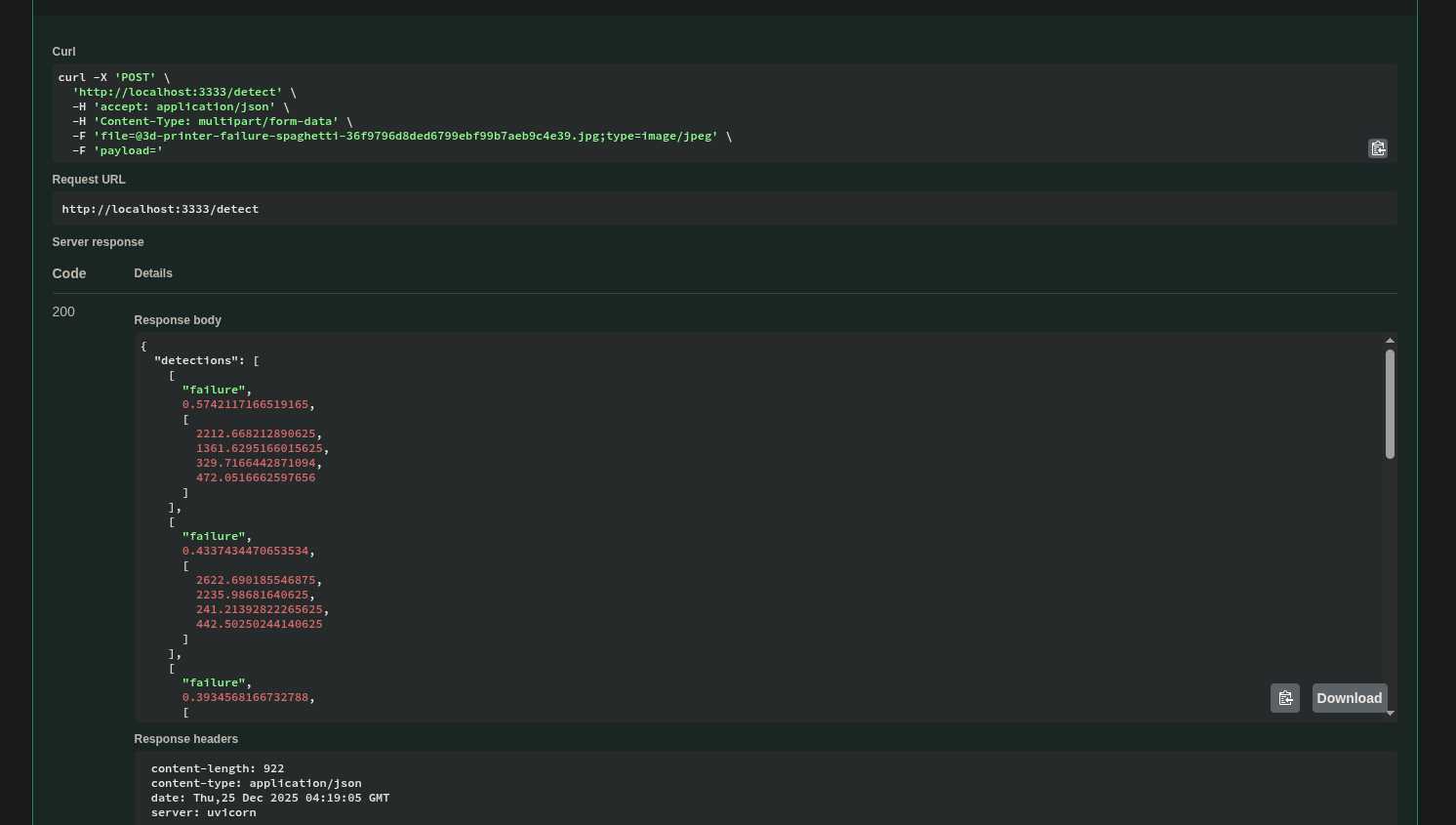Copy the response body to clipboard
This screenshot has width=1456, height=825.
click(x=1284, y=698)
